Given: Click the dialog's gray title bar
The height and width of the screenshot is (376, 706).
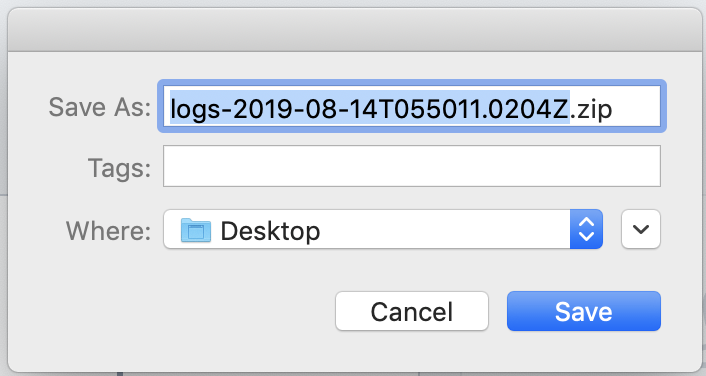Looking at the screenshot, I should (355, 30).
